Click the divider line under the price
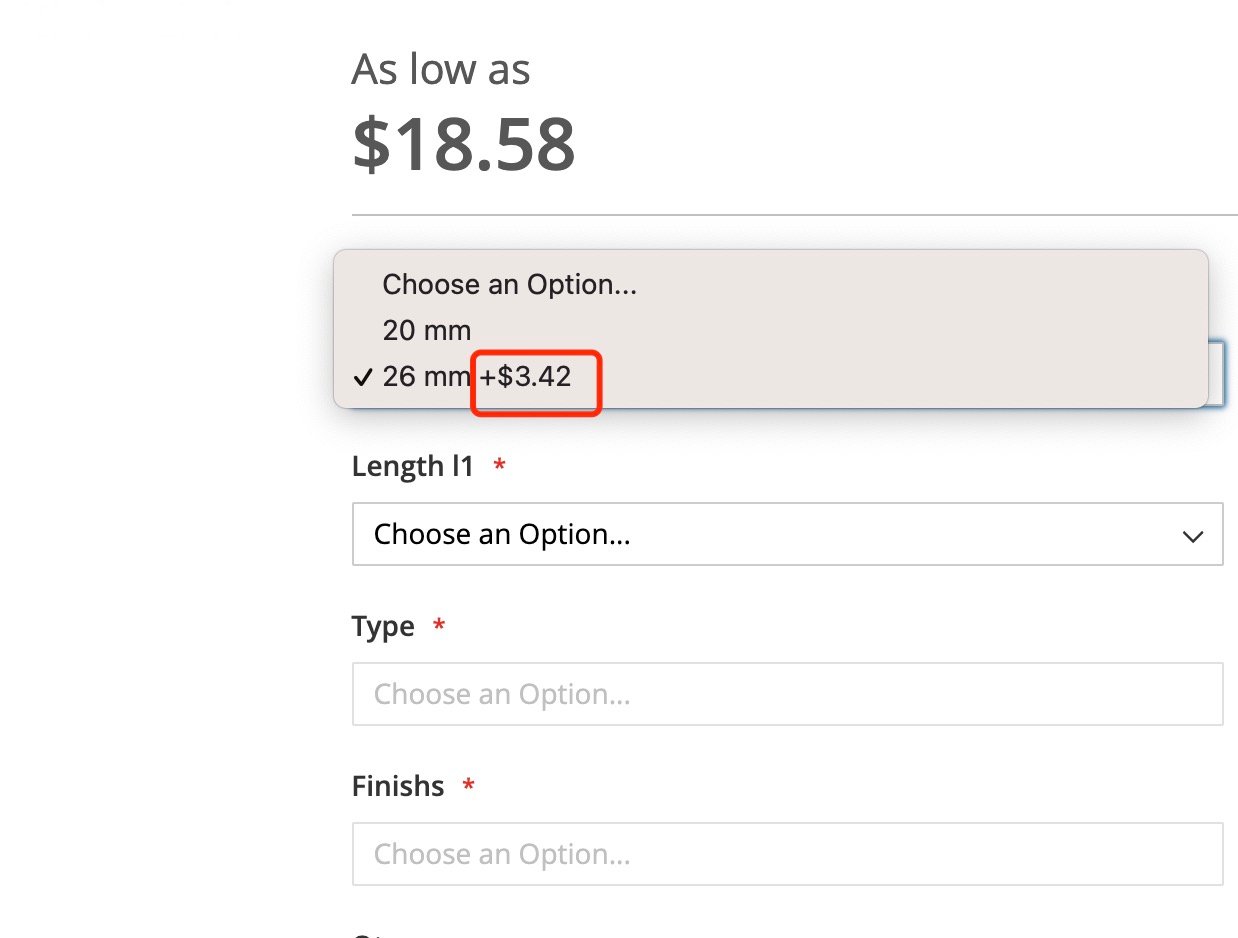The image size is (1238, 938). pos(794,215)
